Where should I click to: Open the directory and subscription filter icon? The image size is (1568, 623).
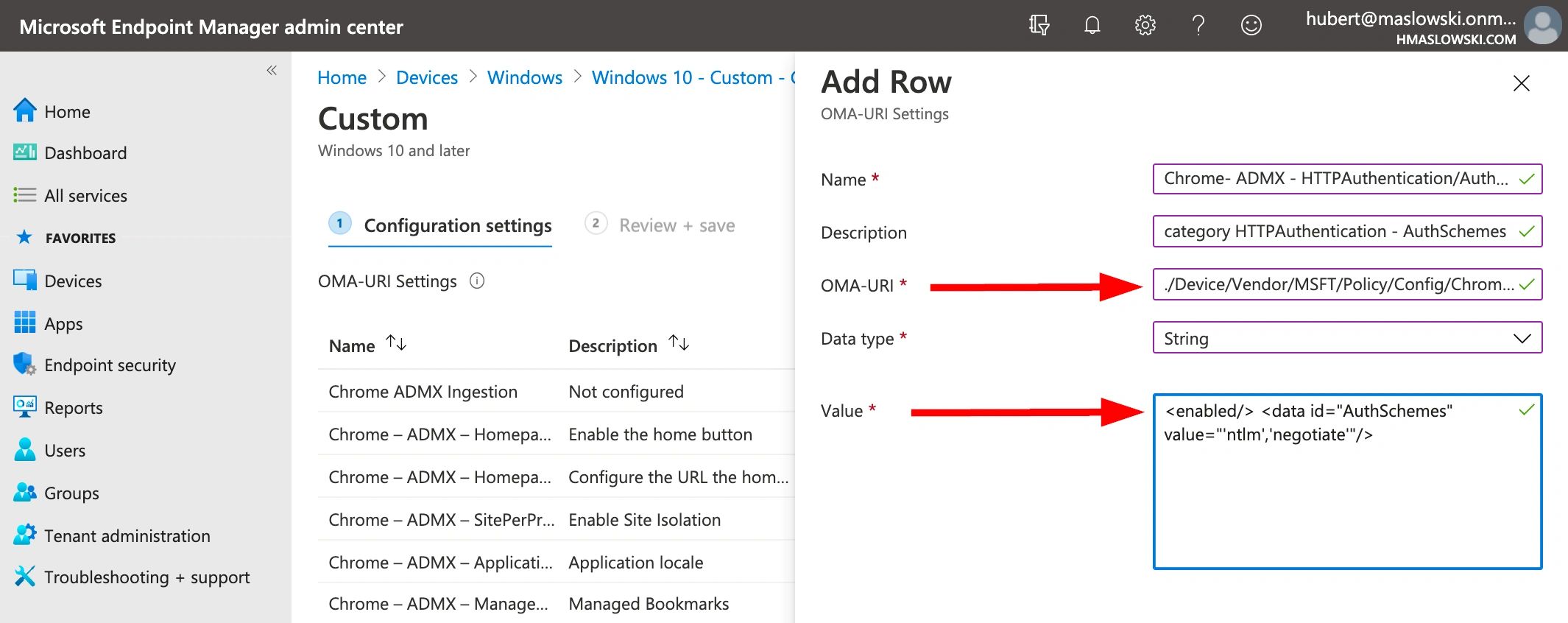[x=1039, y=26]
